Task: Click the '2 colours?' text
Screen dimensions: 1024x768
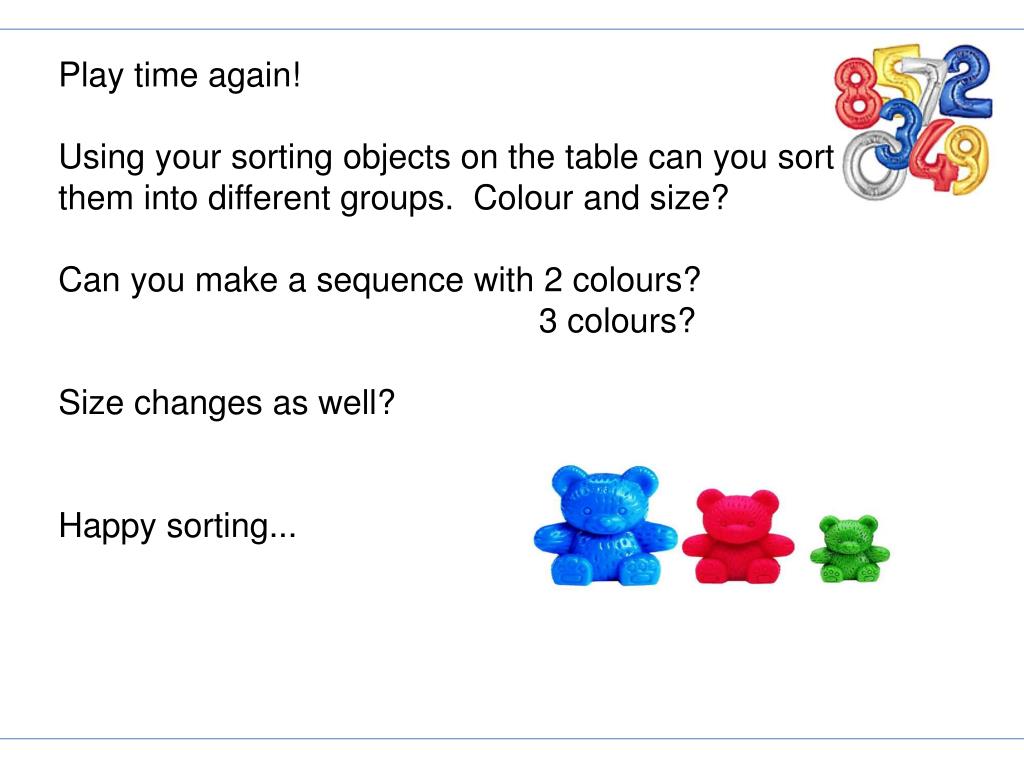Action: pos(622,280)
